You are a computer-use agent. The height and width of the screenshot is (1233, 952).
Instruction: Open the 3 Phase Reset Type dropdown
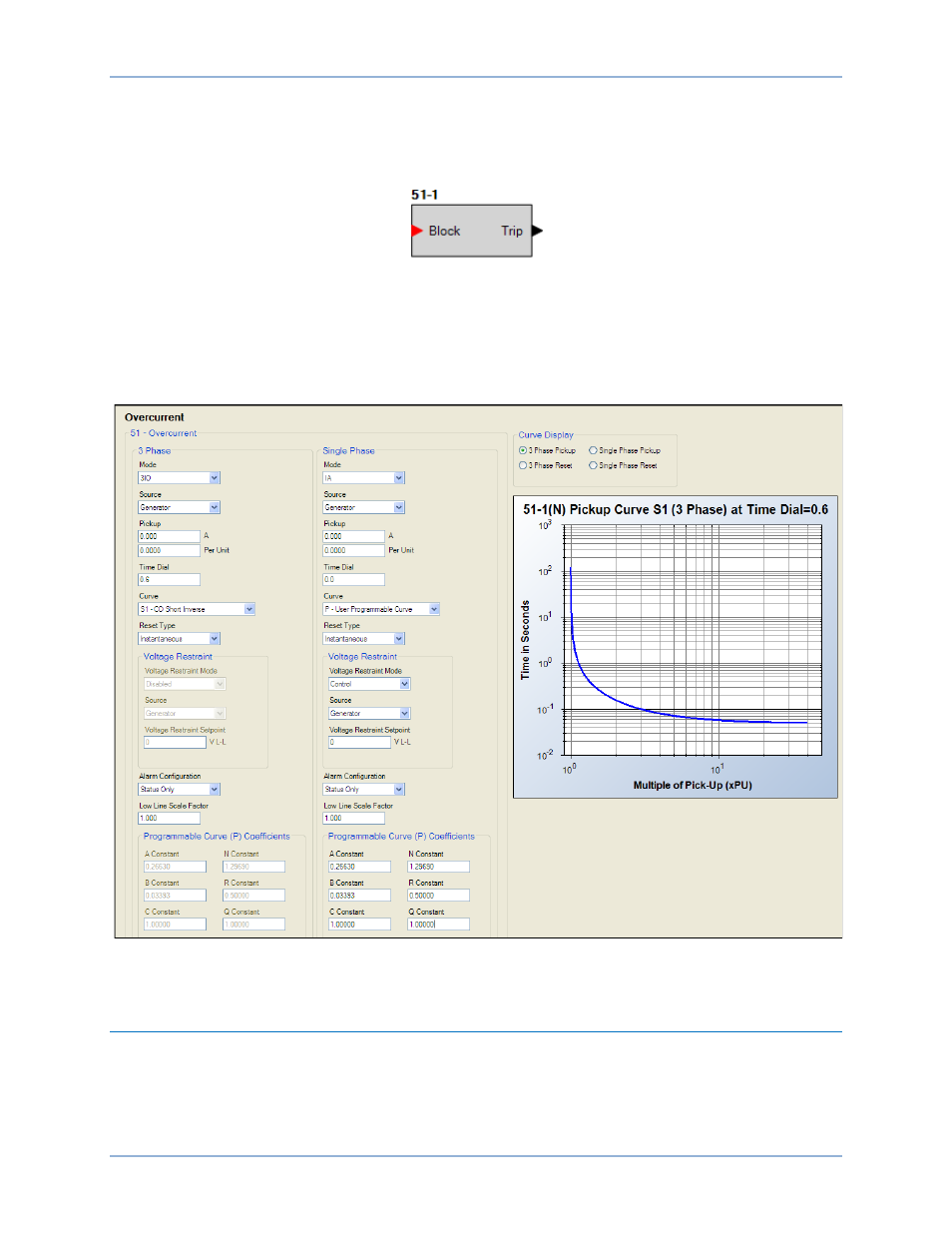(x=179, y=639)
